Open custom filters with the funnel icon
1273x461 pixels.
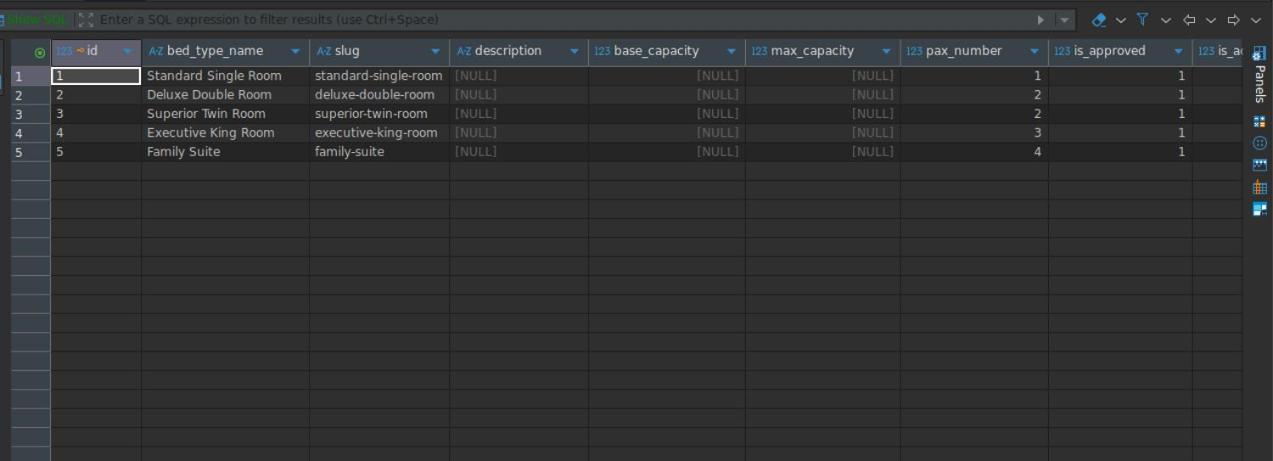point(1142,20)
